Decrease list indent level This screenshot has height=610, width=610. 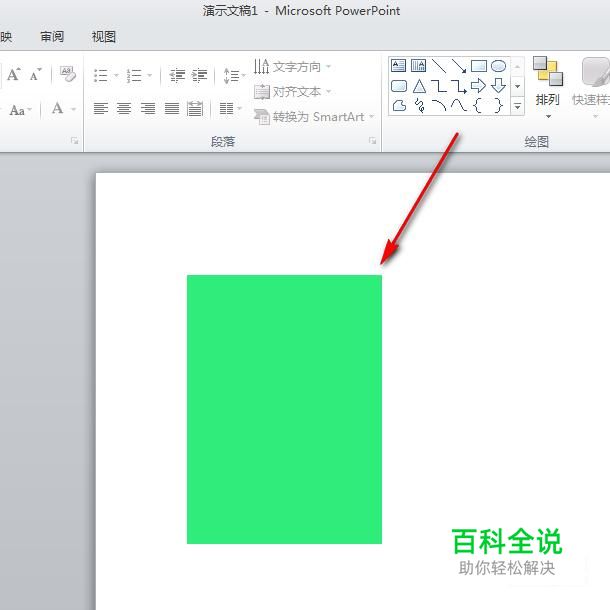pos(177,75)
